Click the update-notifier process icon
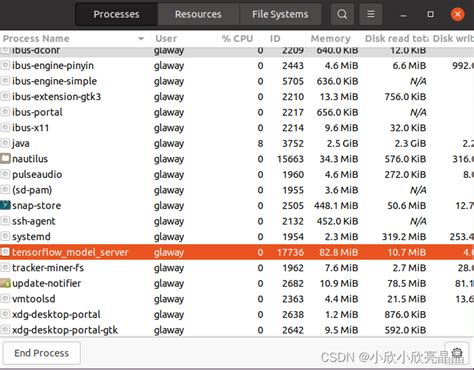Viewport: 474px width, 370px height. pyautogui.click(x=5, y=283)
